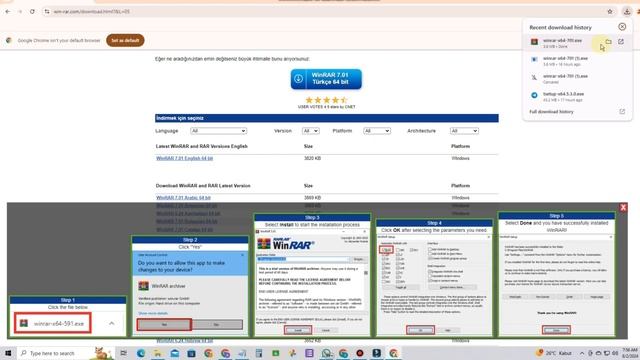The image size is (640, 360).
Task: Launch Microsoft Edge from the taskbar
Action: tap(141, 353)
